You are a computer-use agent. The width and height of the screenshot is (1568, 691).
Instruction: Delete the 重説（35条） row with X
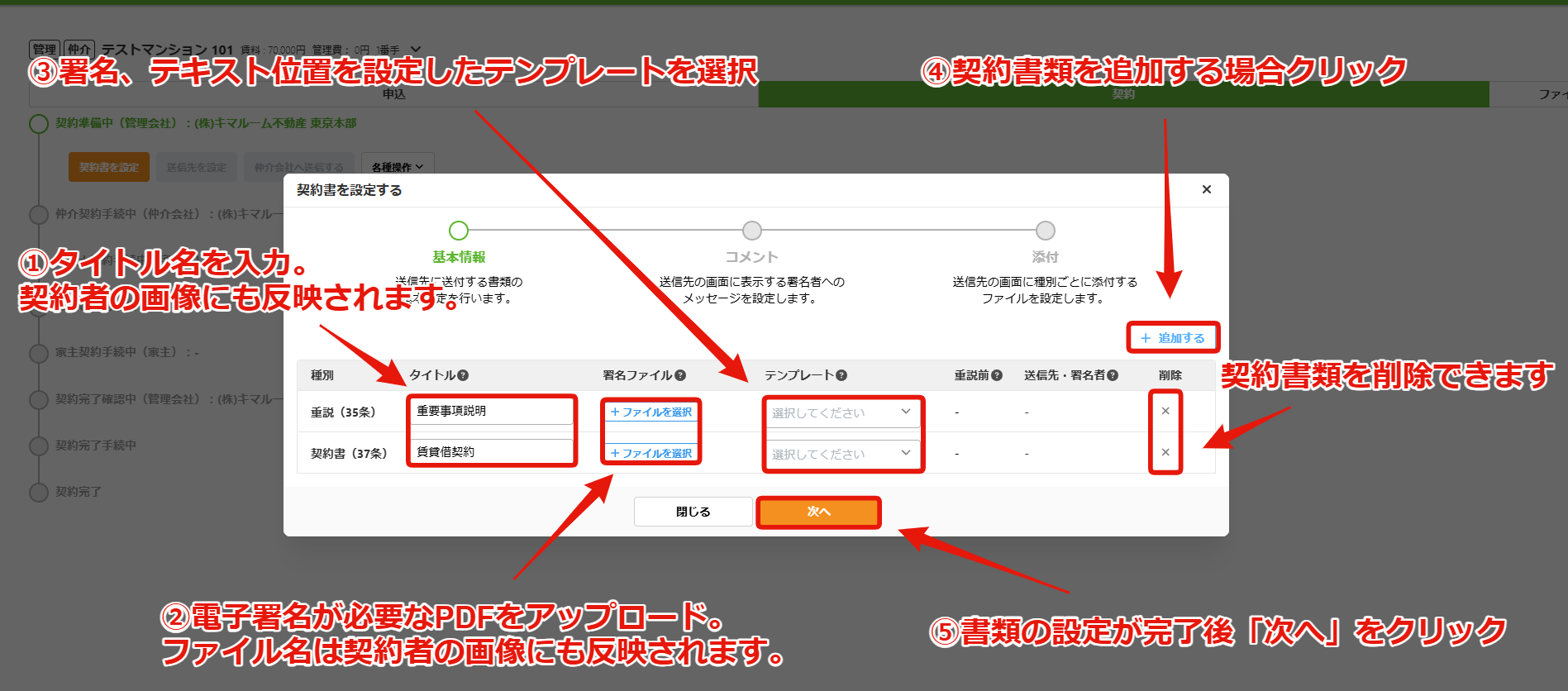tap(1165, 411)
